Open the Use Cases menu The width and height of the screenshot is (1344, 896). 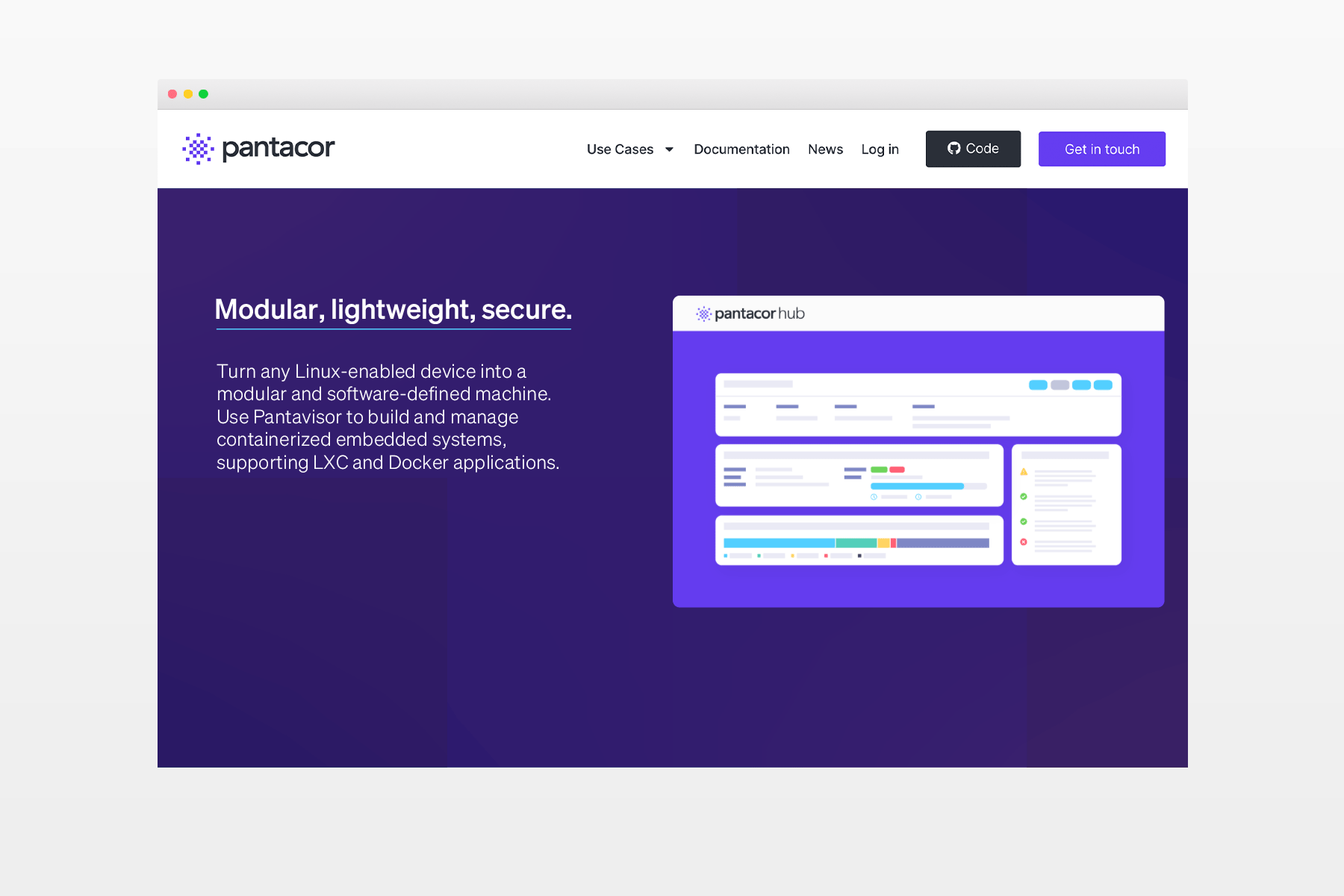point(620,149)
